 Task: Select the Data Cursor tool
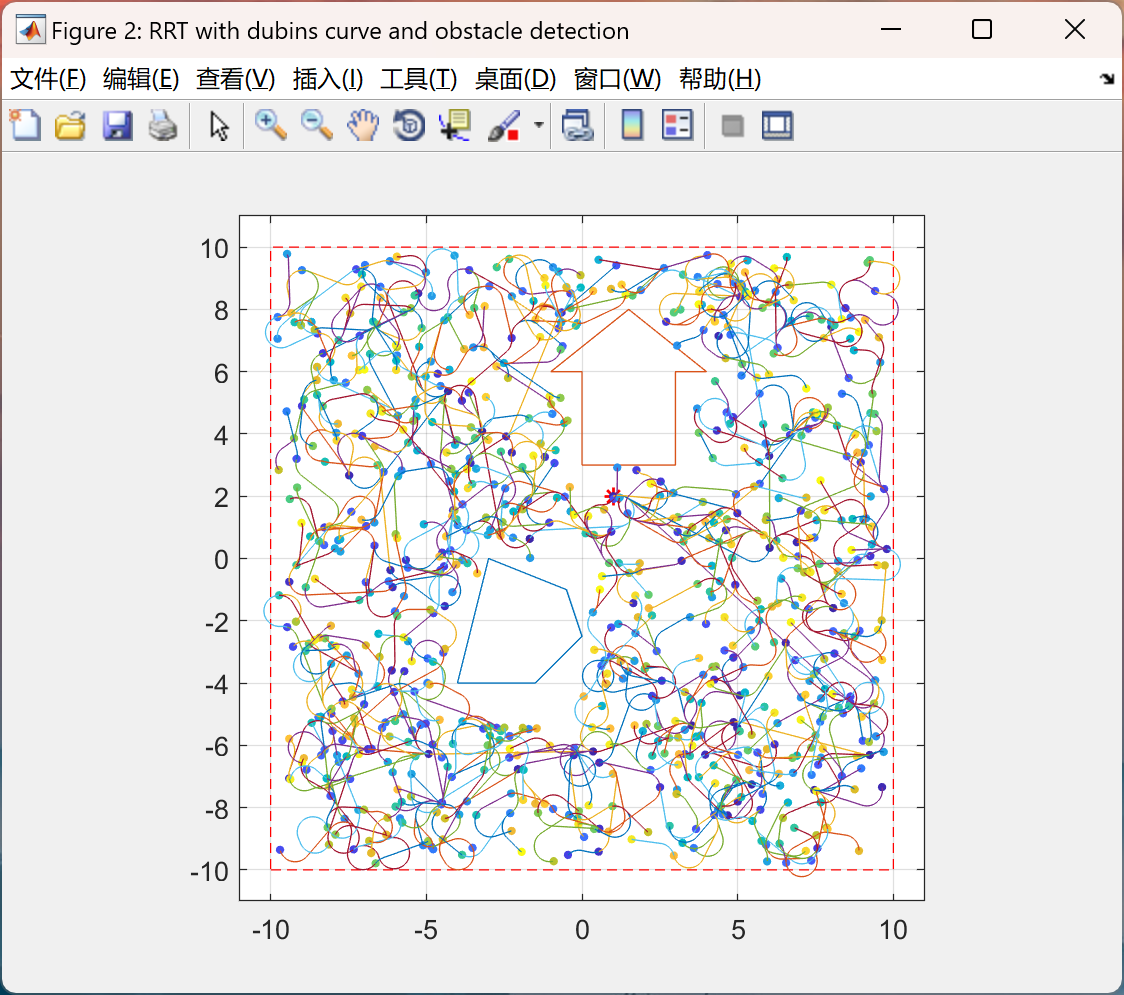click(455, 126)
